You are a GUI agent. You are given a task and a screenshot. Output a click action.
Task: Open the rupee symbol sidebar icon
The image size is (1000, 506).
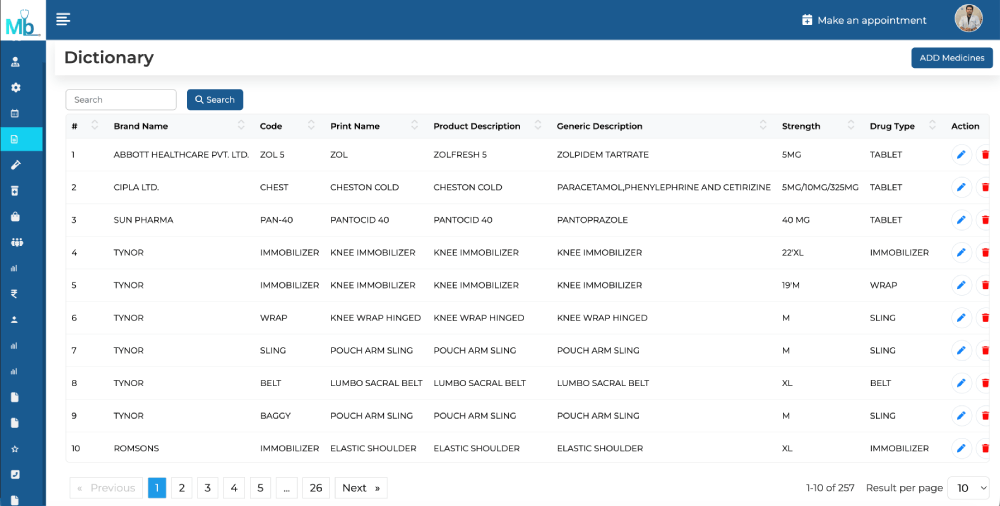[x=15, y=294]
